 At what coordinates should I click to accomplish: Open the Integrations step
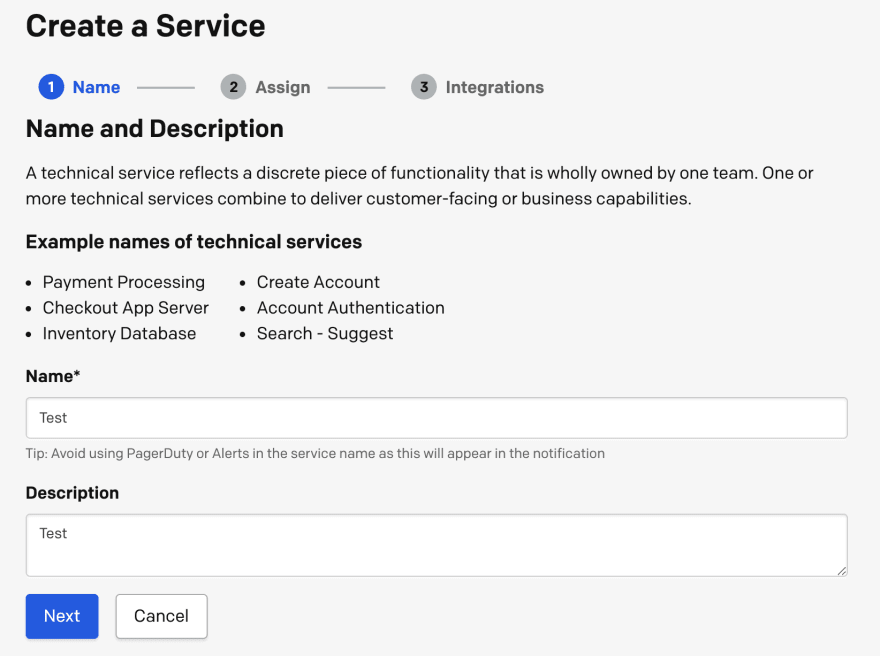tap(493, 87)
